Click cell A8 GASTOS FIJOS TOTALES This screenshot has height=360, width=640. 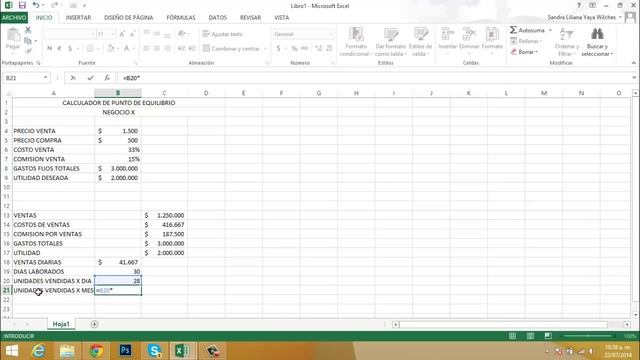tap(53, 169)
